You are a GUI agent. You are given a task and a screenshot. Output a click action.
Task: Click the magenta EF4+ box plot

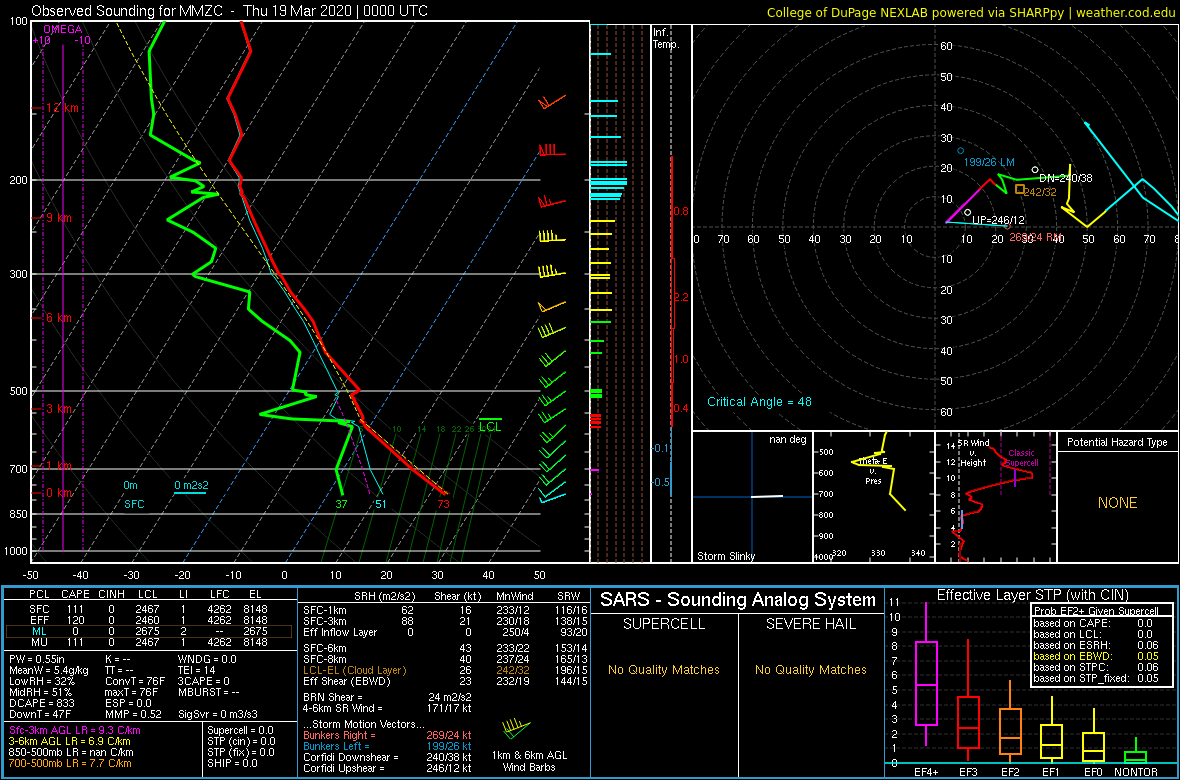pyautogui.click(x=926, y=684)
